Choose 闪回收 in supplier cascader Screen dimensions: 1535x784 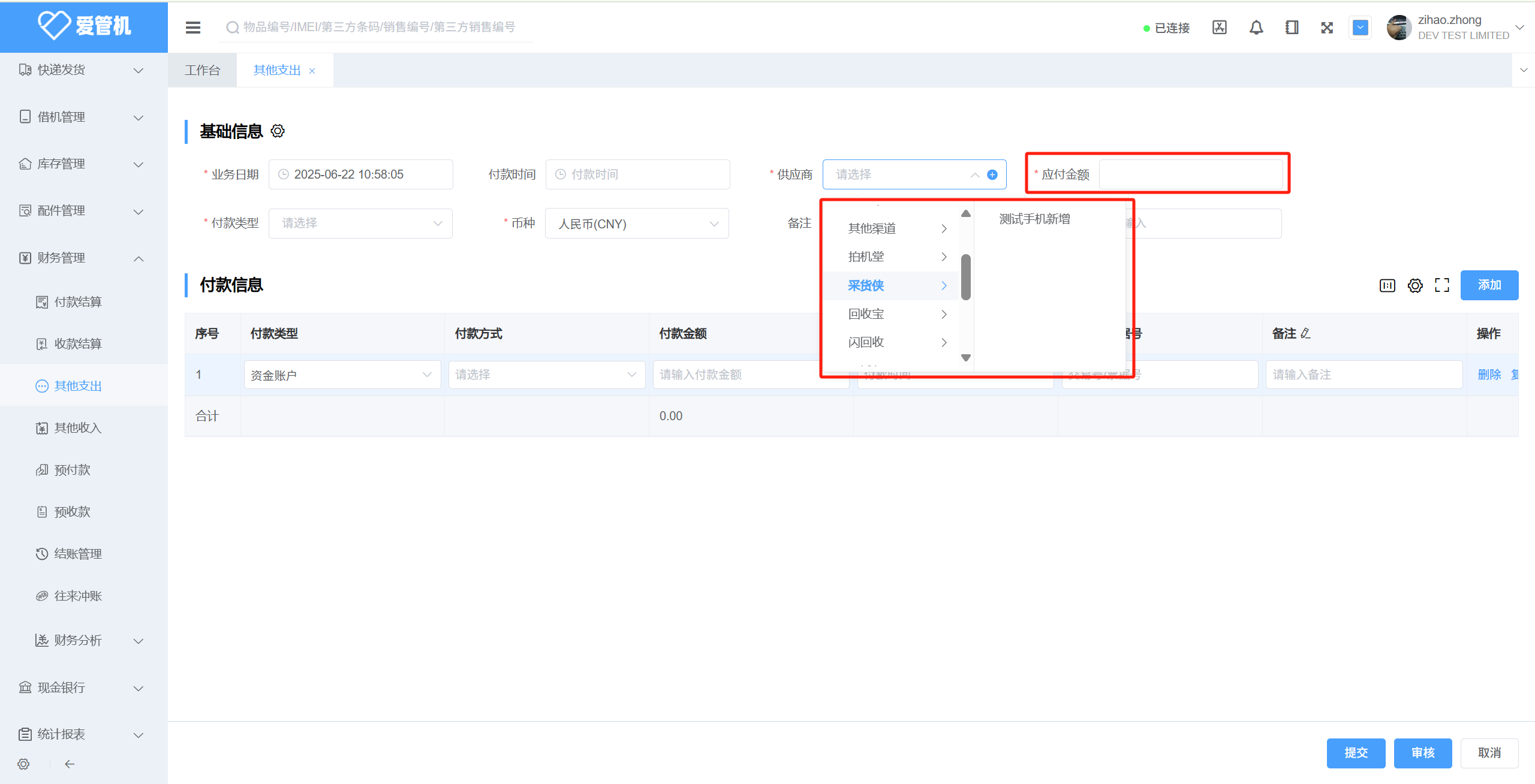coord(891,342)
